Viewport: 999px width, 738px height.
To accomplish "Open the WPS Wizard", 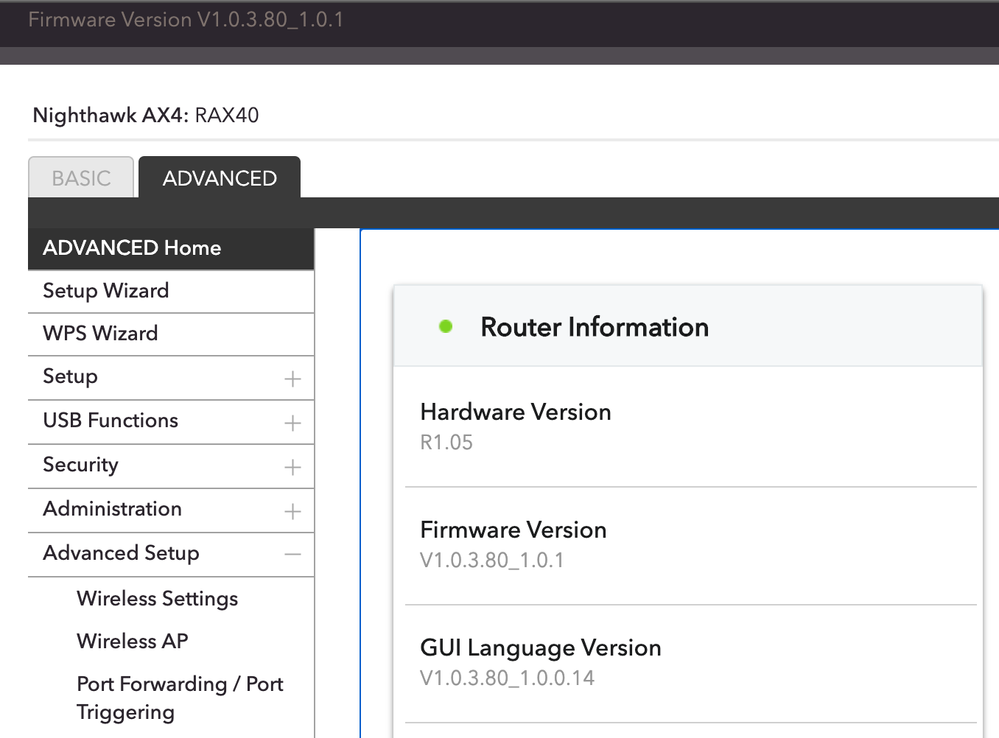I will click(171, 334).
